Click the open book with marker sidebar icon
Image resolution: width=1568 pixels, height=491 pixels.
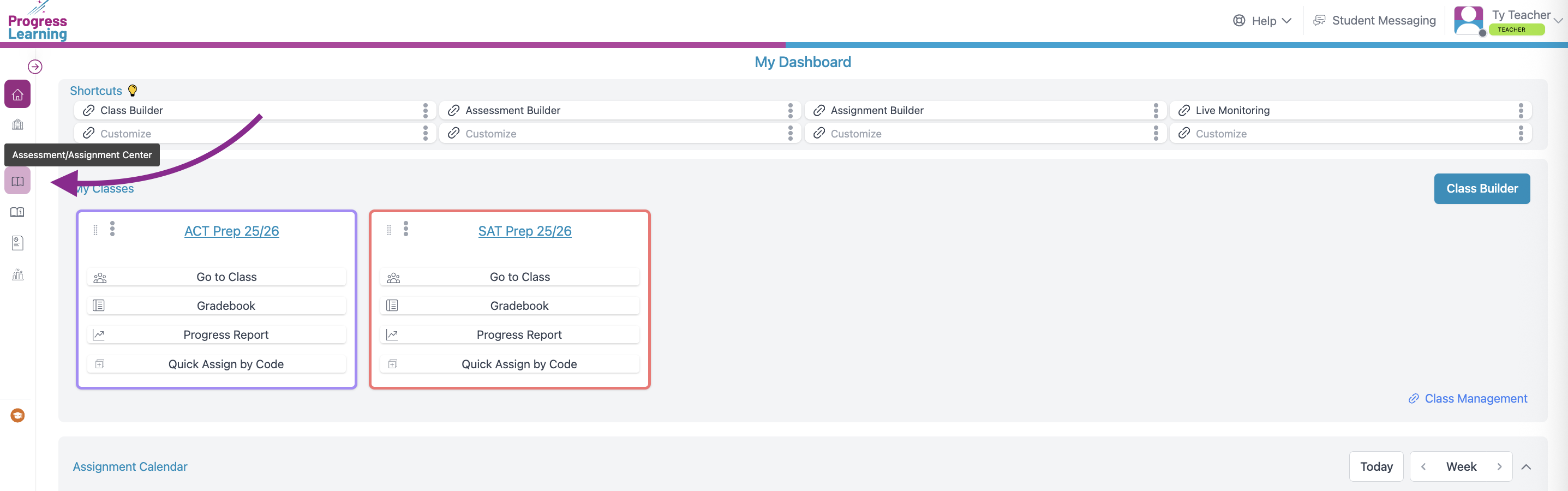tap(17, 212)
